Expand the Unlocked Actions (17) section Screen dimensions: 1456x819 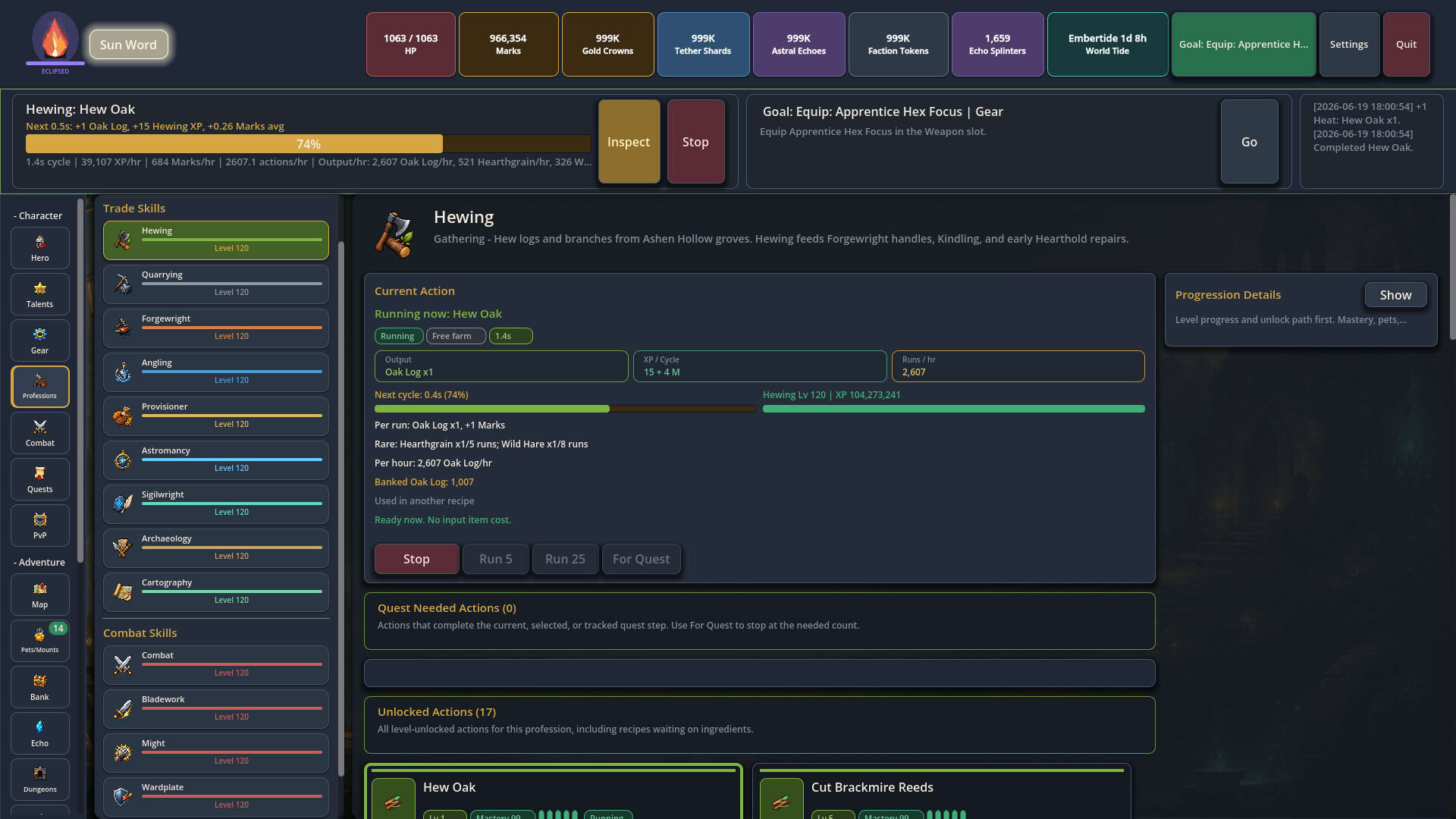click(759, 725)
